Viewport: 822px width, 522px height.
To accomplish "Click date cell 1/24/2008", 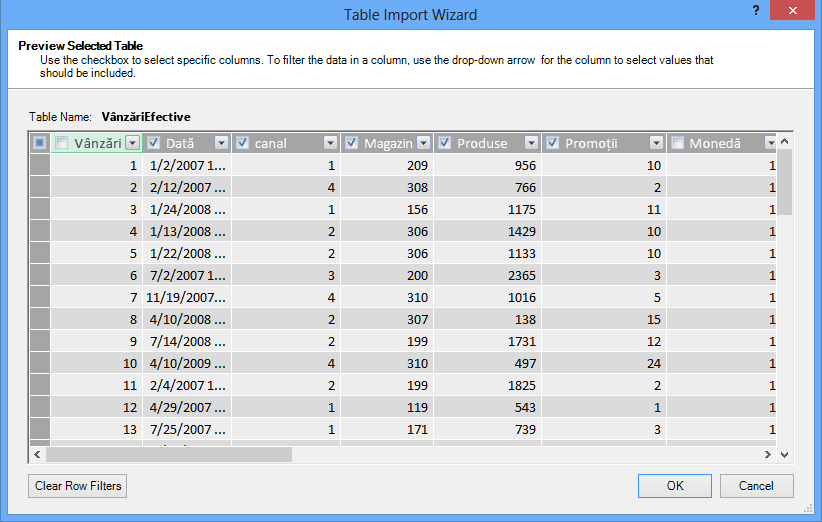I will 187,209.
